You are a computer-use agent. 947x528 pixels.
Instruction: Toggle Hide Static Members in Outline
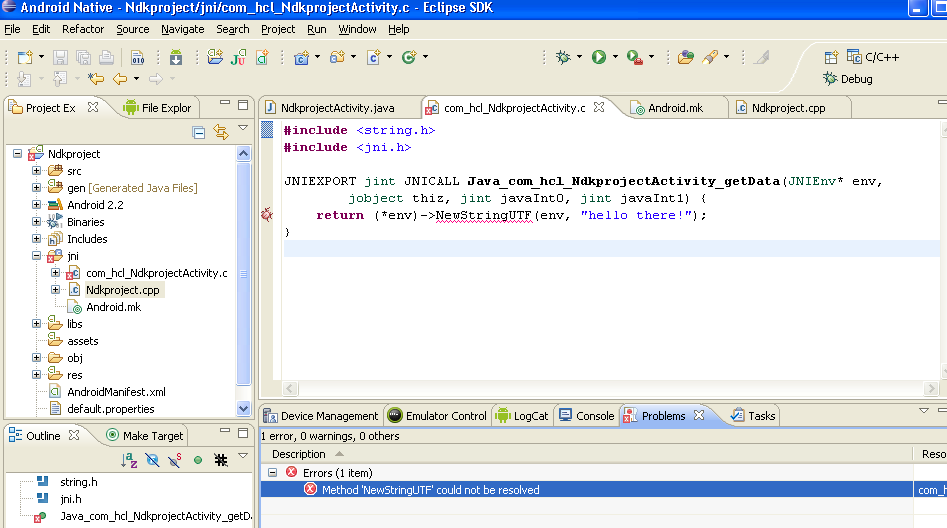click(x=175, y=460)
